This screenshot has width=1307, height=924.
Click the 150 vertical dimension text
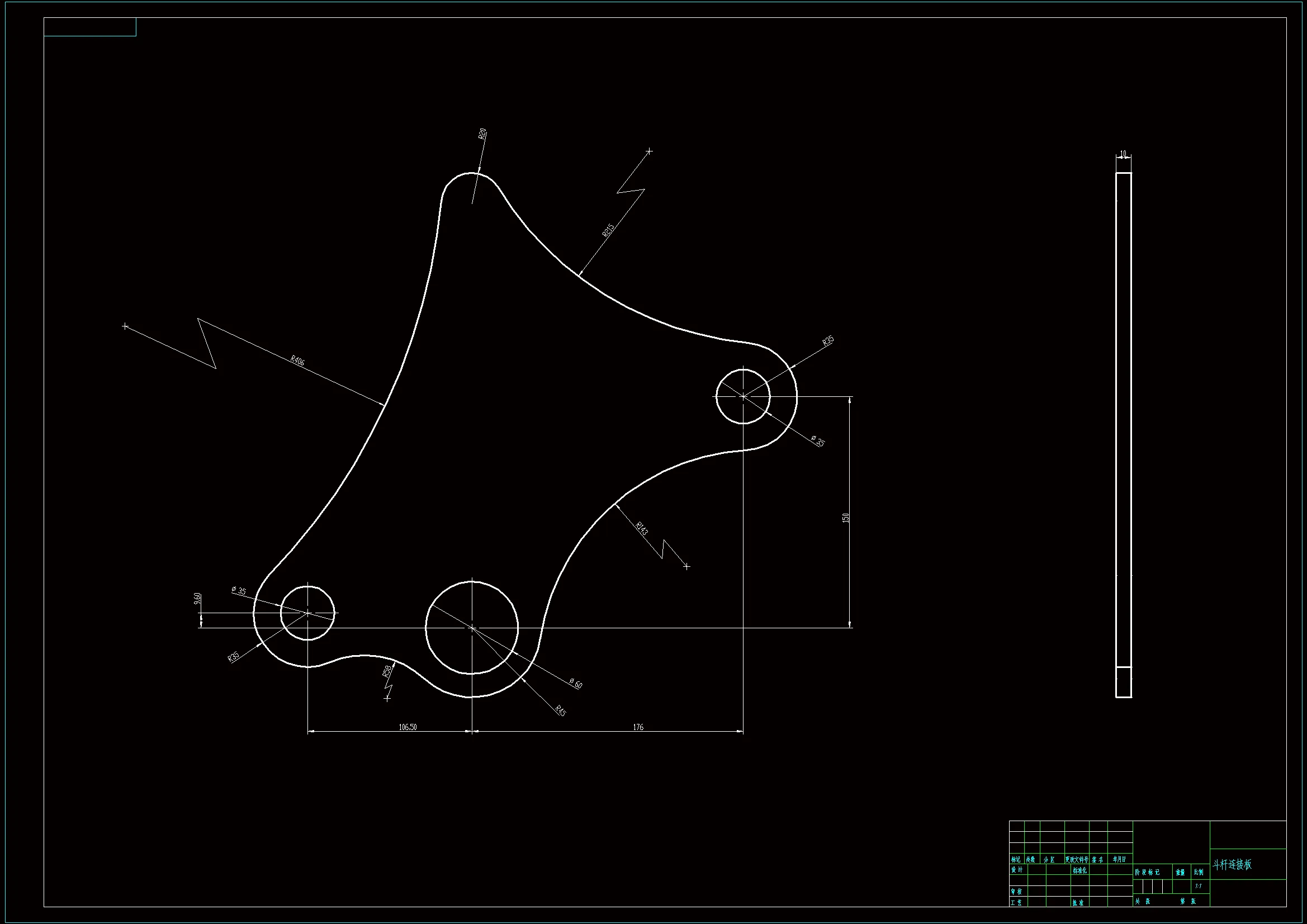click(845, 518)
